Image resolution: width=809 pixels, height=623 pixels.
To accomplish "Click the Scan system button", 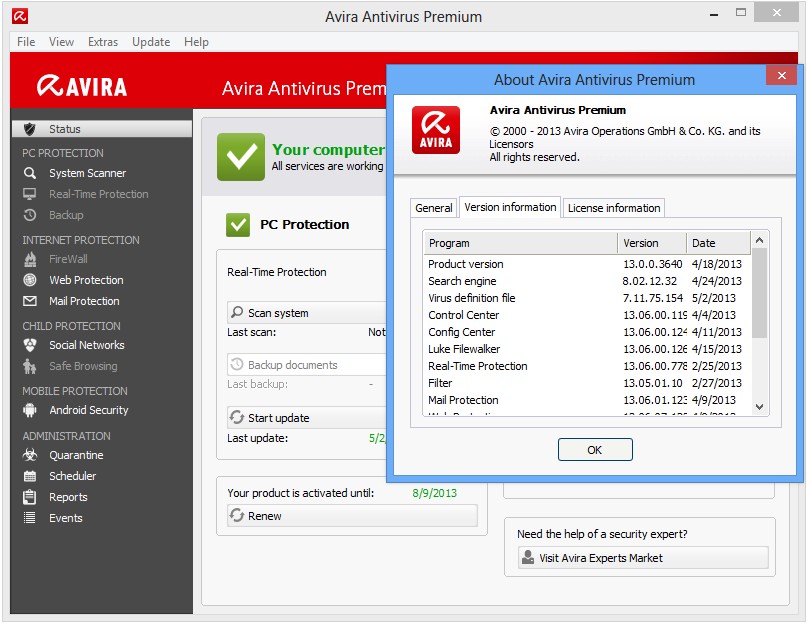I will 306,313.
